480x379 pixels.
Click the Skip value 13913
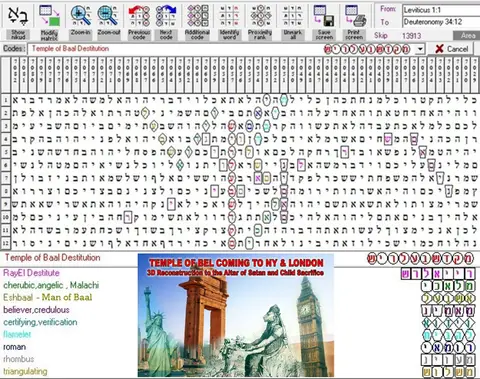pyautogui.click(x=411, y=36)
